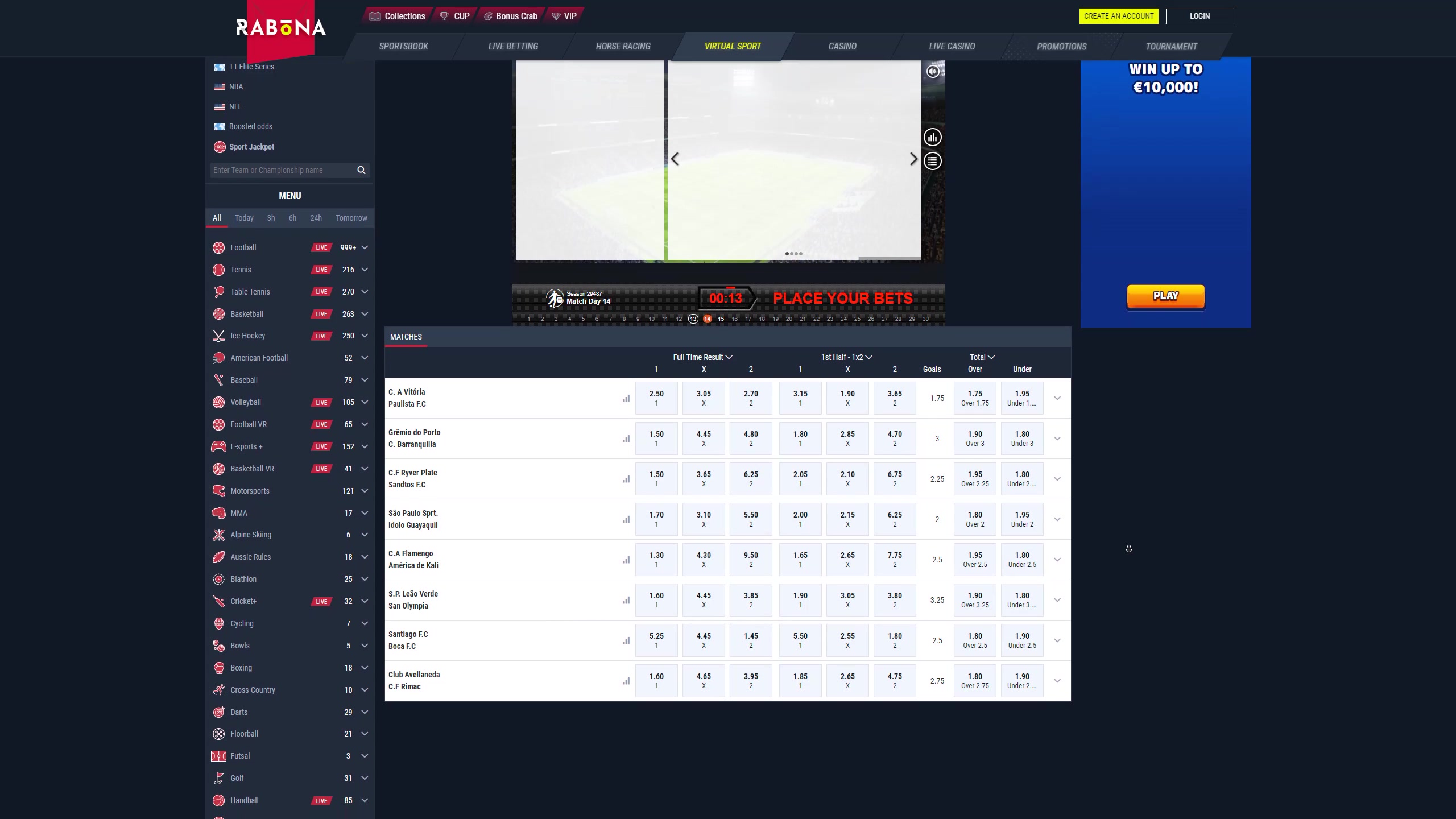1456x819 pixels.
Task: Open statistics icon beside the video
Action: tap(932, 137)
